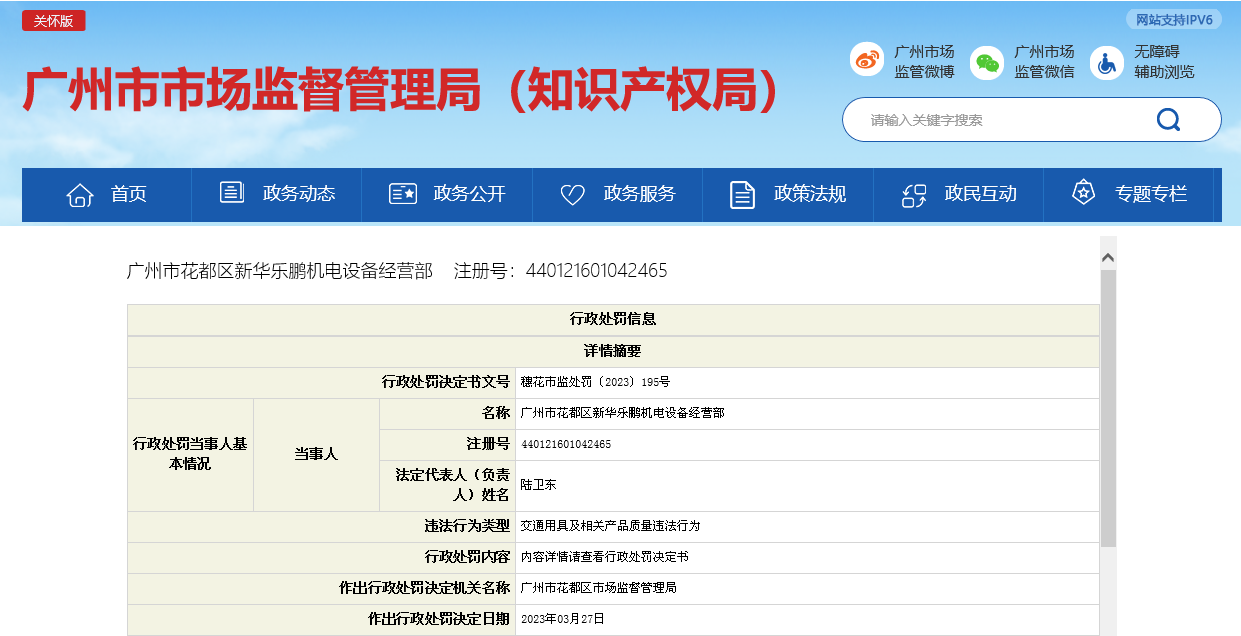Click the 政务动态 document icon
The image size is (1241, 636).
(232, 193)
